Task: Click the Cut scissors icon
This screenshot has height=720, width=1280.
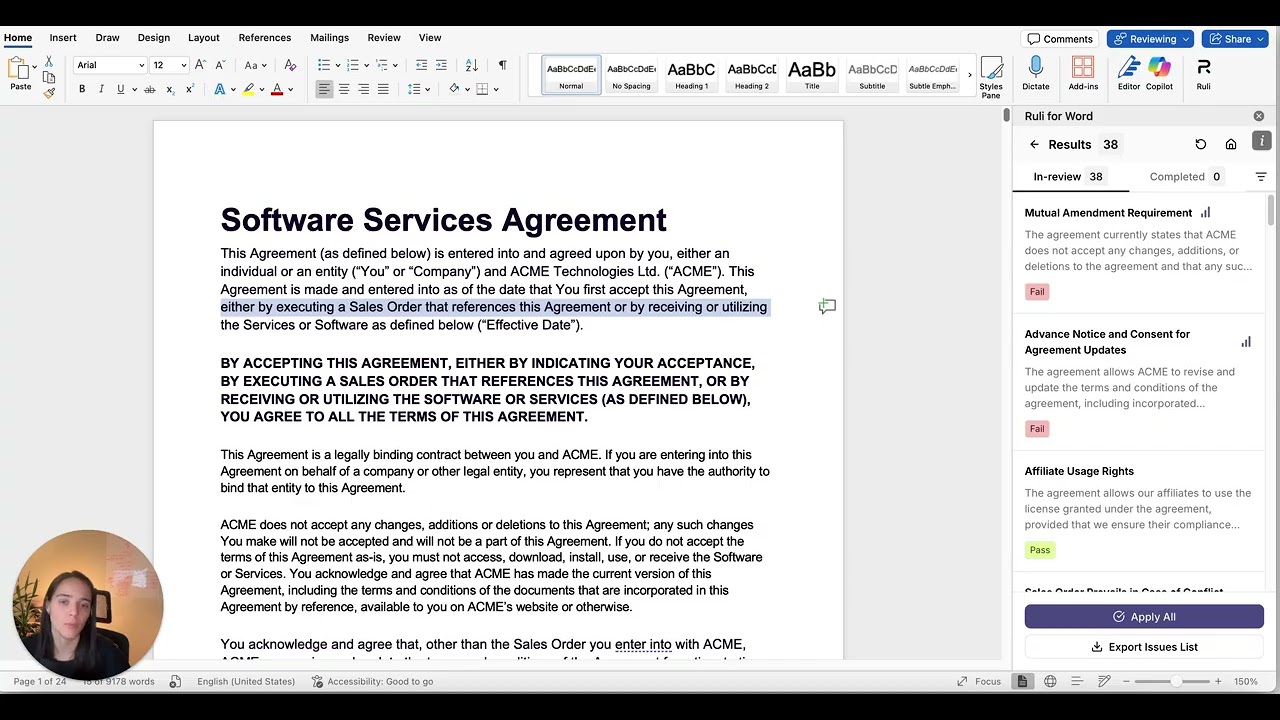Action: tap(48, 62)
